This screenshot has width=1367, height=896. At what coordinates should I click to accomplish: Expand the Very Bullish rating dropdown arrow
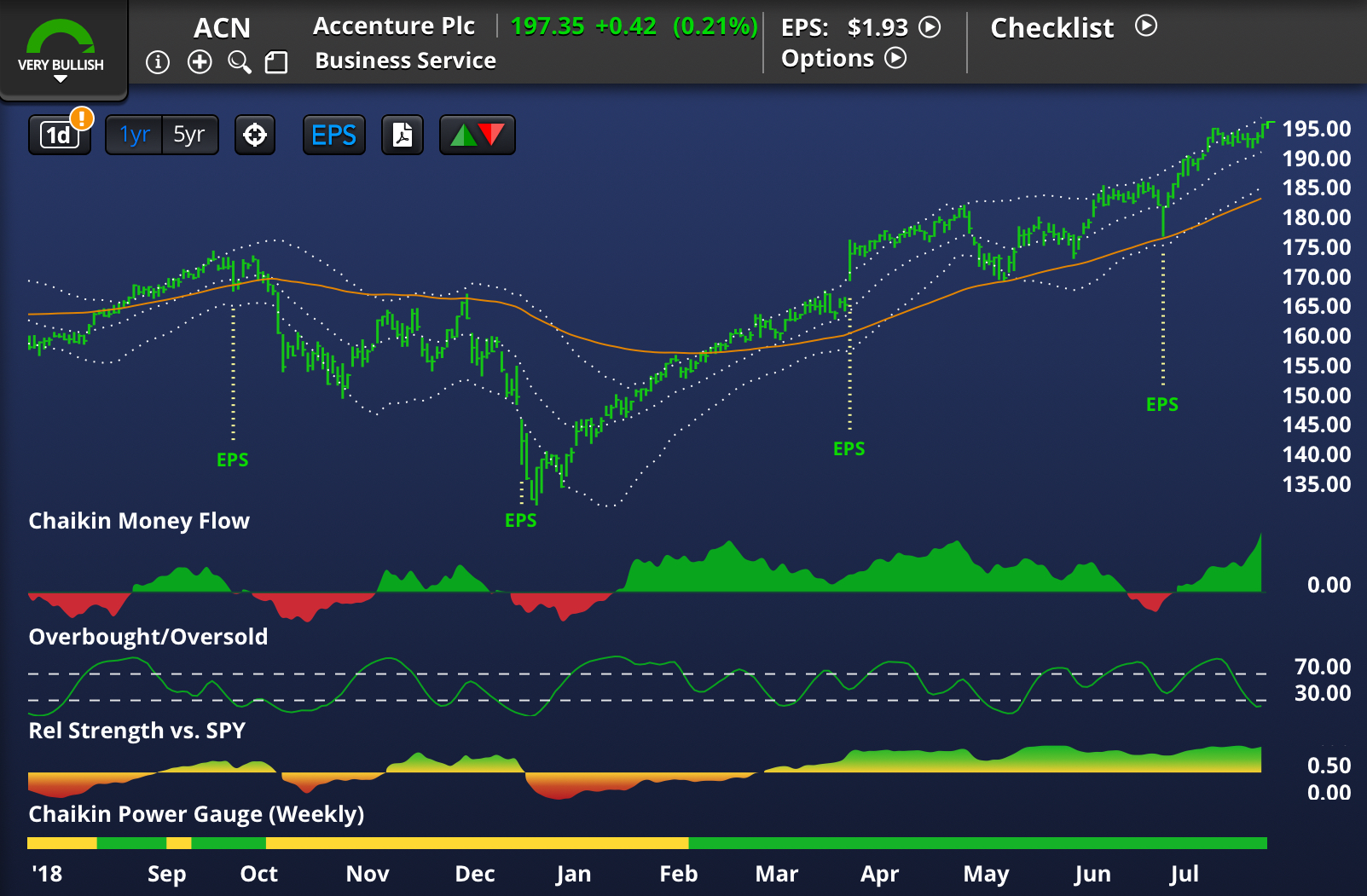click(61, 79)
